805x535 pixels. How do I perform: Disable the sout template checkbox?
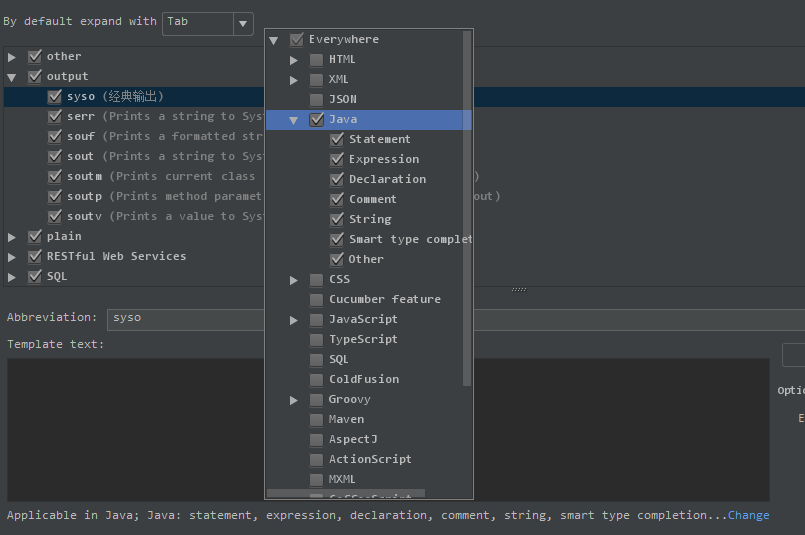[x=55, y=157]
